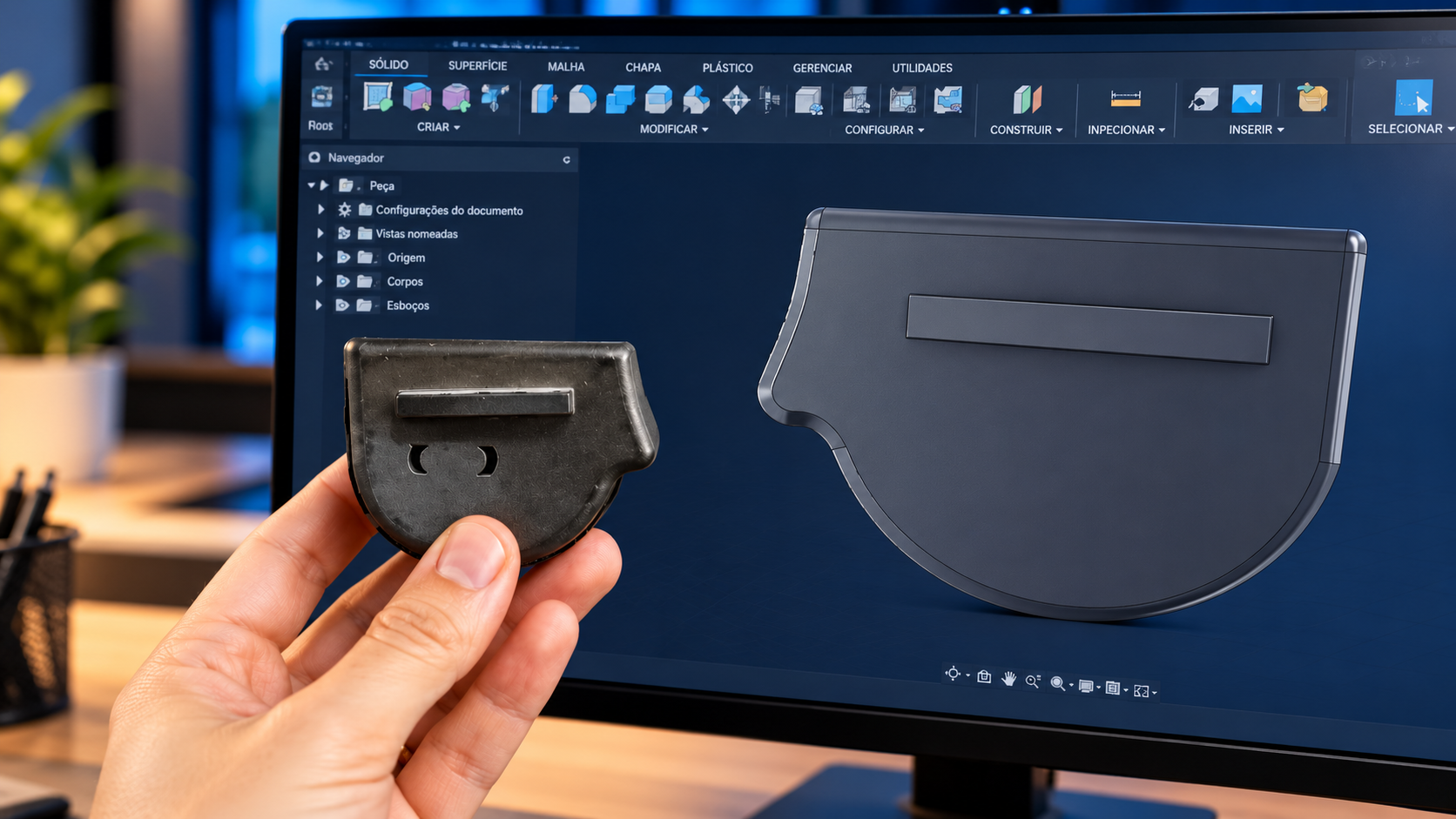Click the Move/Copy arrows icon
The image size is (1456, 819).
click(736, 99)
